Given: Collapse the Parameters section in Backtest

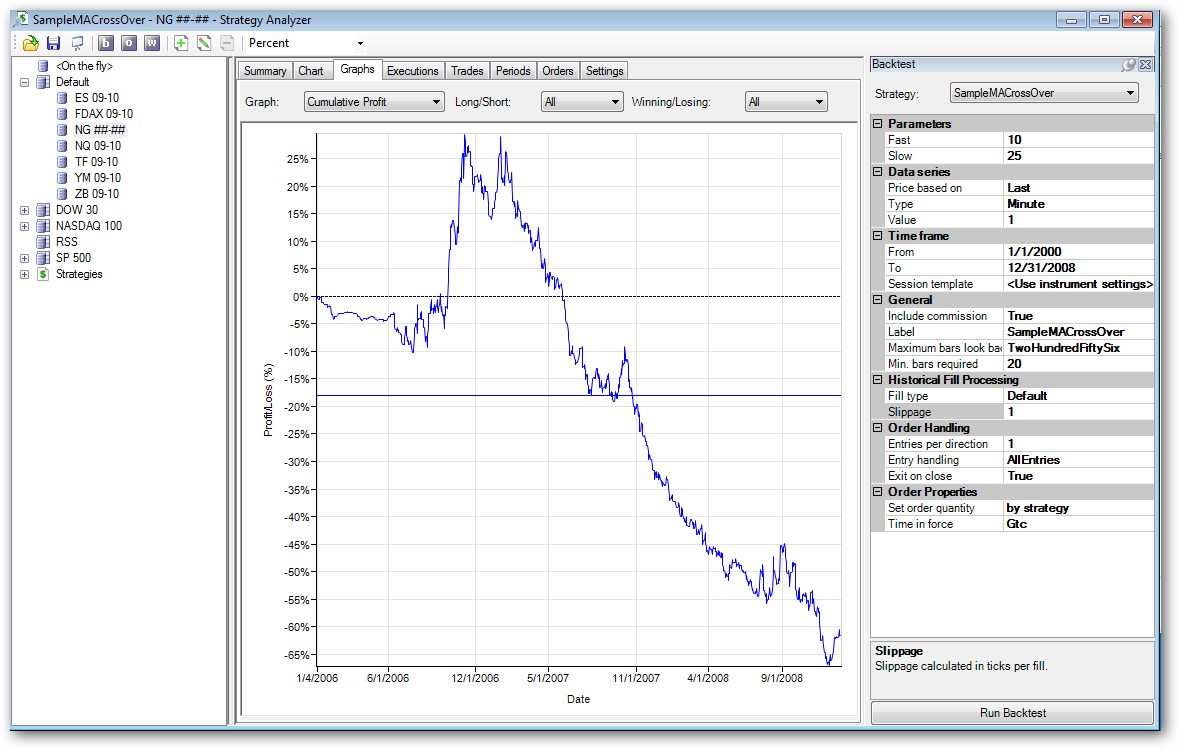Looking at the screenshot, I should [x=878, y=124].
